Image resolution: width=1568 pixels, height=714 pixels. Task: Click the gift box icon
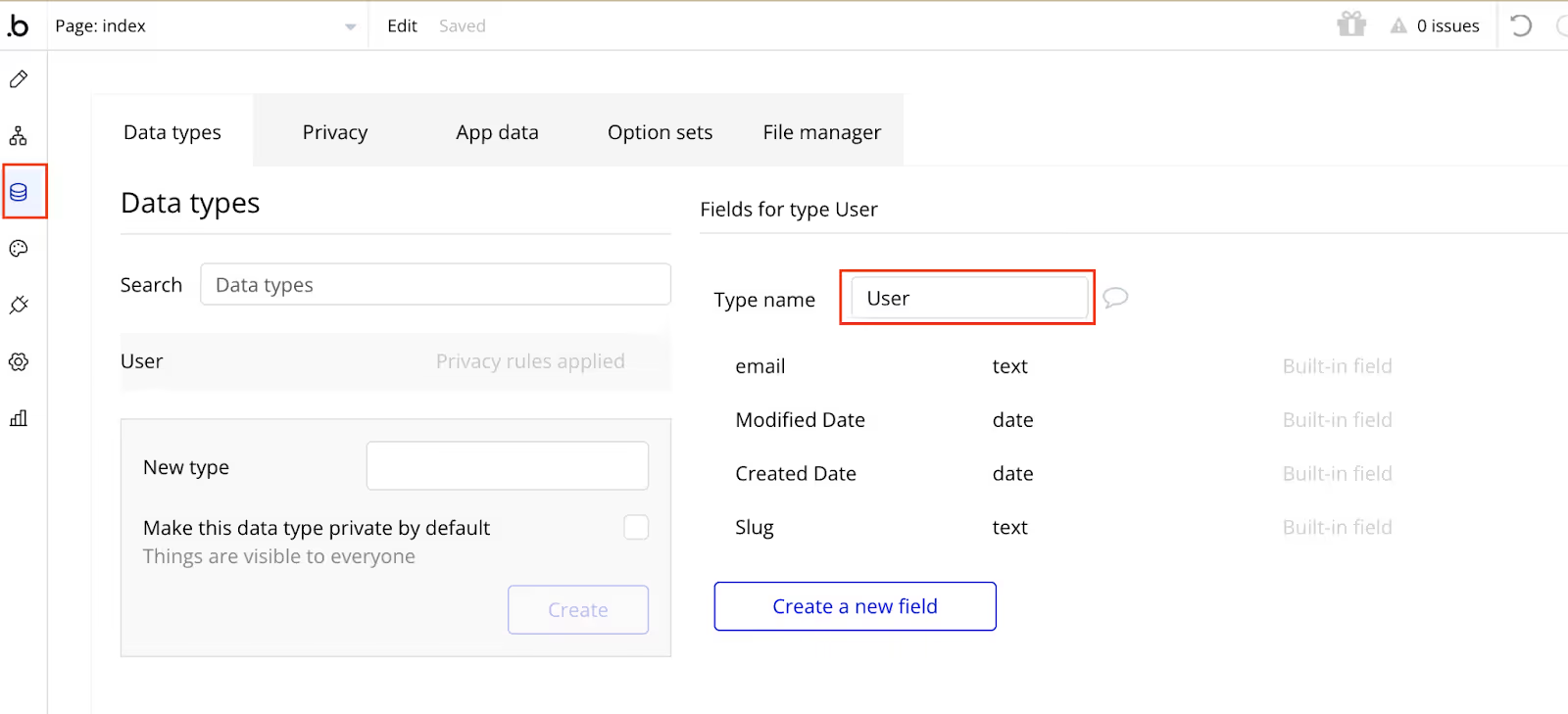tap(1351, 24)
